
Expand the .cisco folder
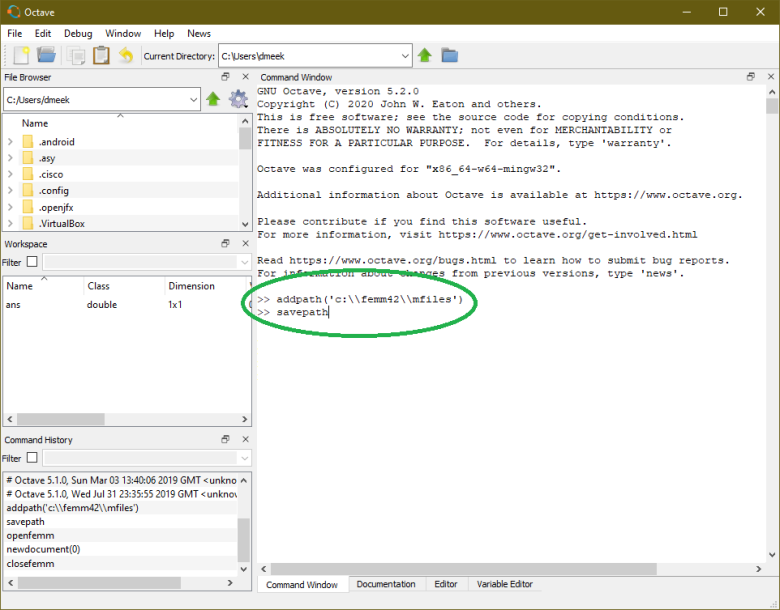(x=10, y=174)
